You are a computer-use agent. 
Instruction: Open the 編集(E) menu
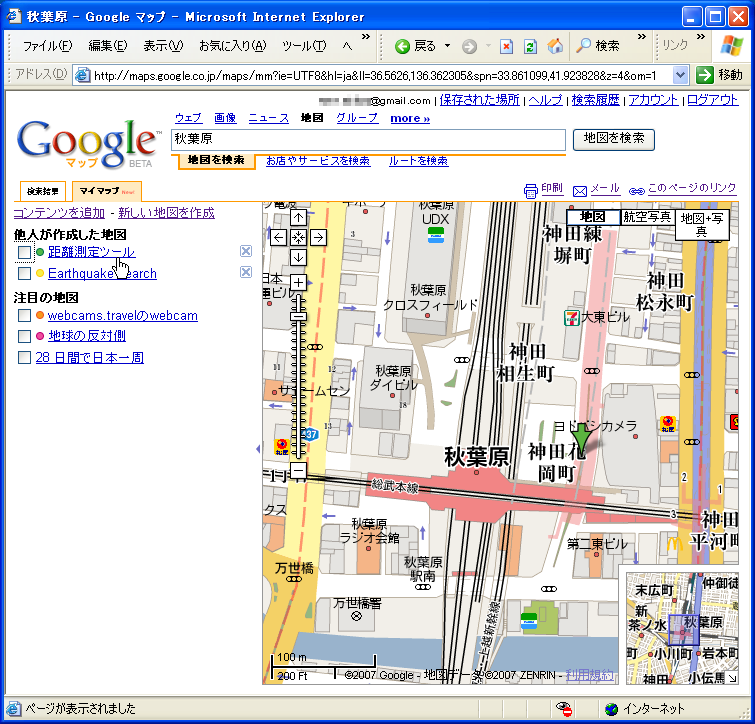pyautogui.click(x=108, y=46)
